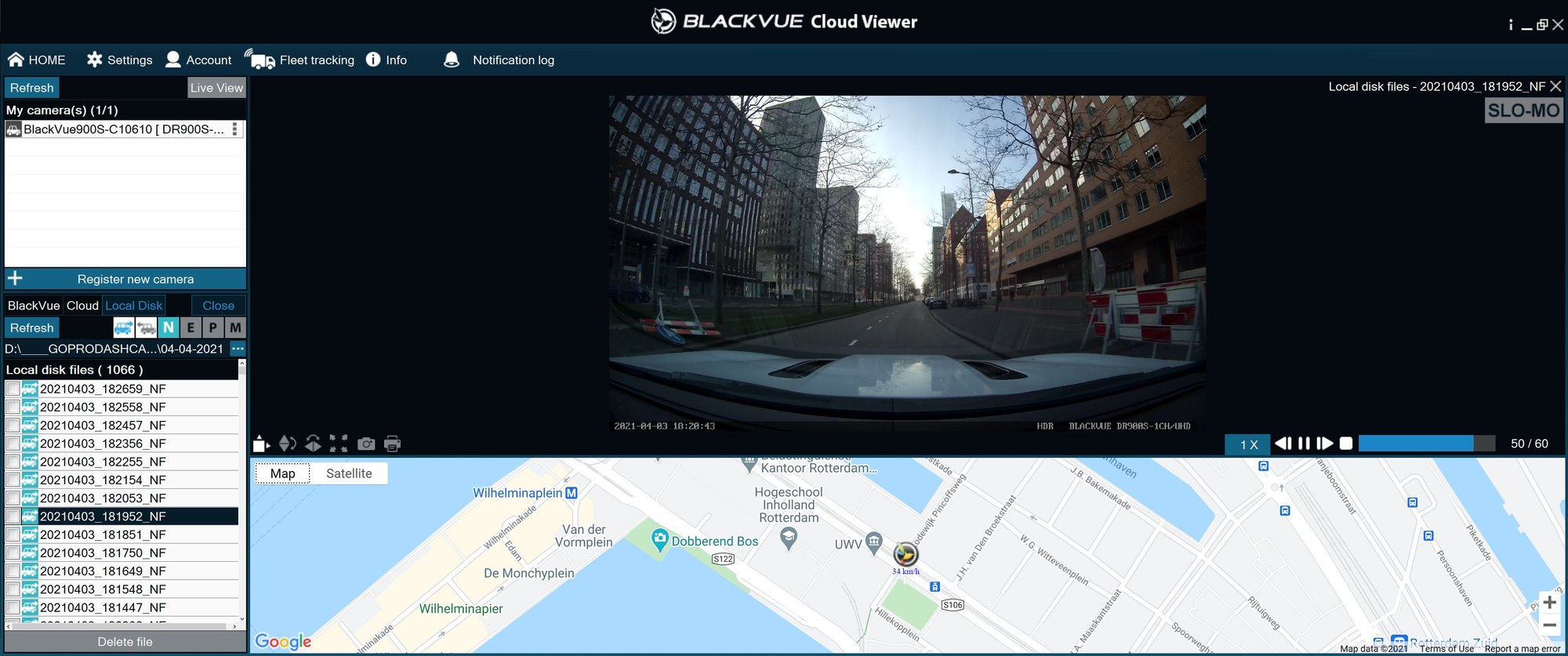Viewport: 1568px width, 656px height.
Task: Enable the front camera filter icon
Action: 123,328
